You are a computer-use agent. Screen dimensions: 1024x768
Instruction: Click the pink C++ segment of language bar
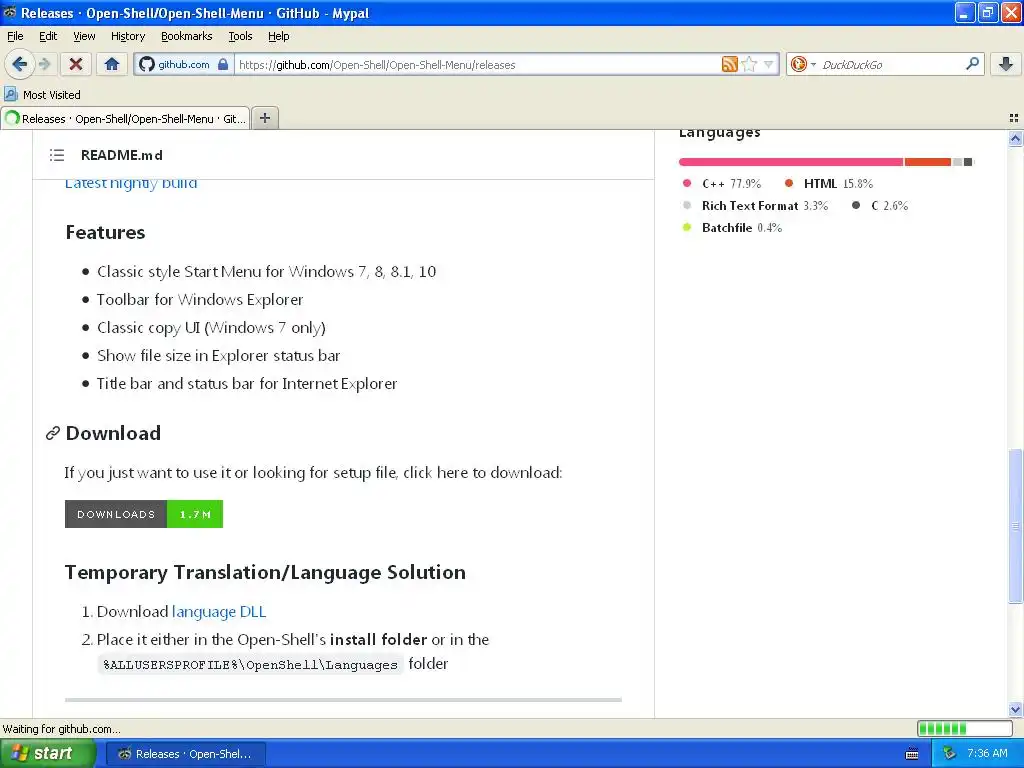click(x=791, y=161)
